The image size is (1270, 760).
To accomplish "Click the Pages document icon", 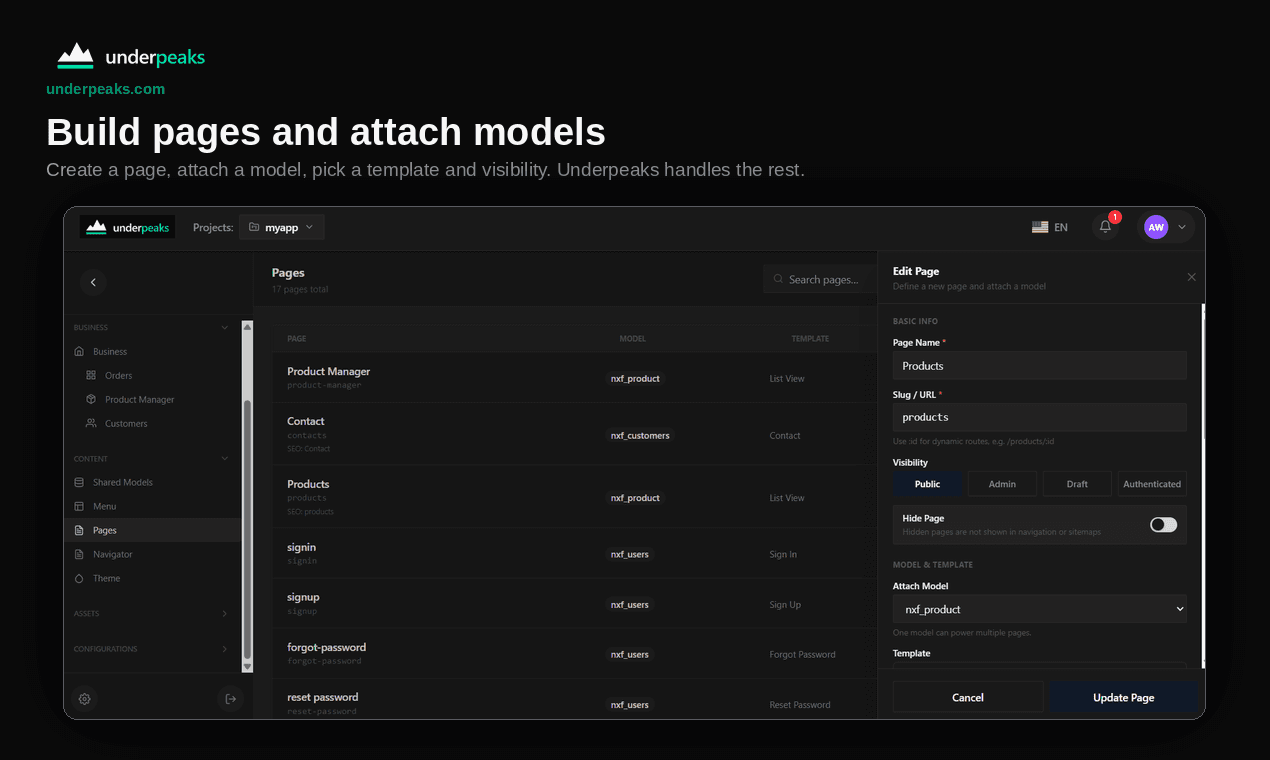I will click(79, 530).
